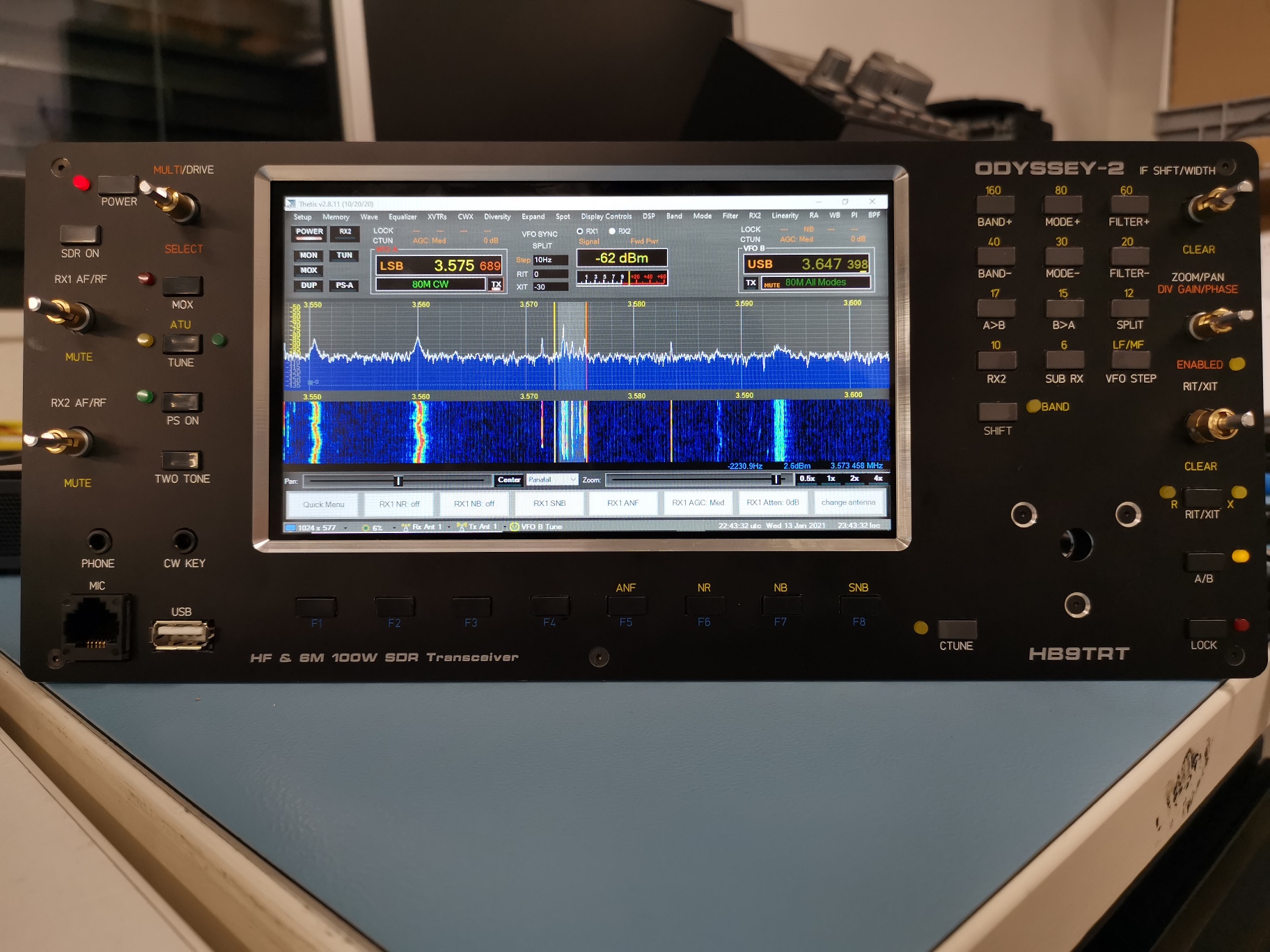Open the CWX menu

point(465,217)
